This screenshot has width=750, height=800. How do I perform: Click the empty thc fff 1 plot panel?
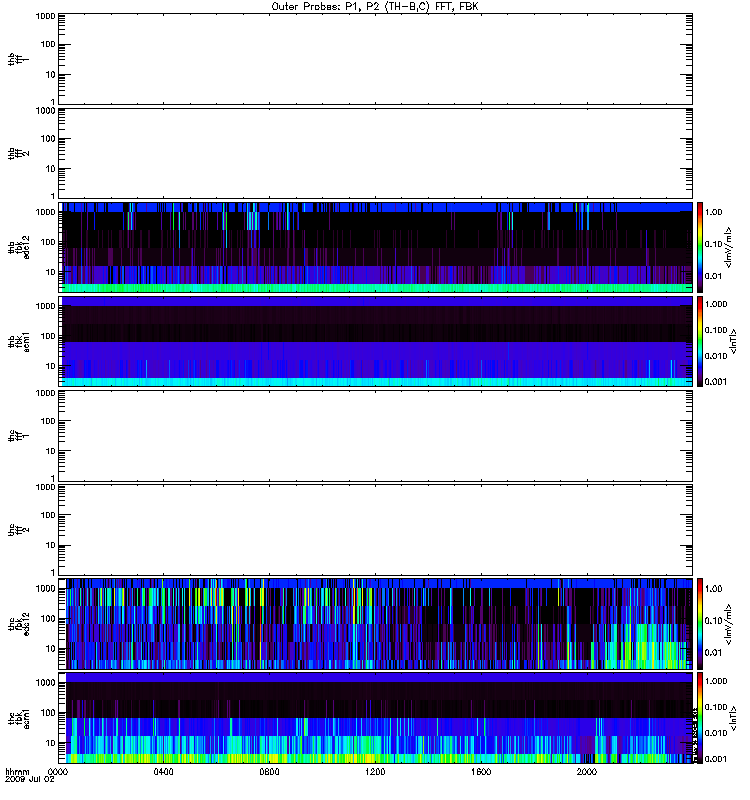pyautogui.click(x=376, y=436)
